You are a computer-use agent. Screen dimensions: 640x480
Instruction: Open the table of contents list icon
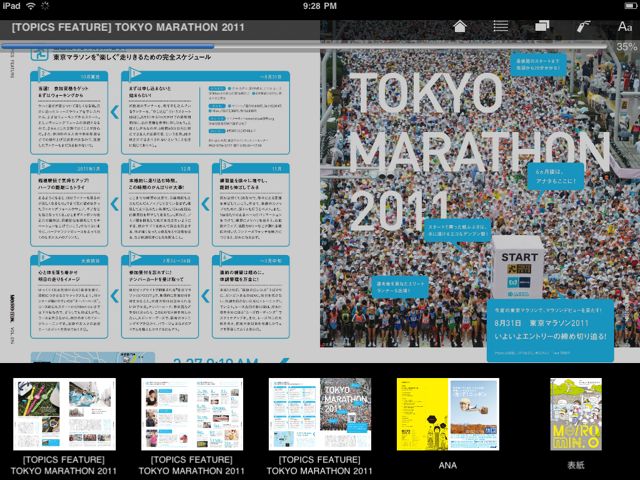[500, 27]
